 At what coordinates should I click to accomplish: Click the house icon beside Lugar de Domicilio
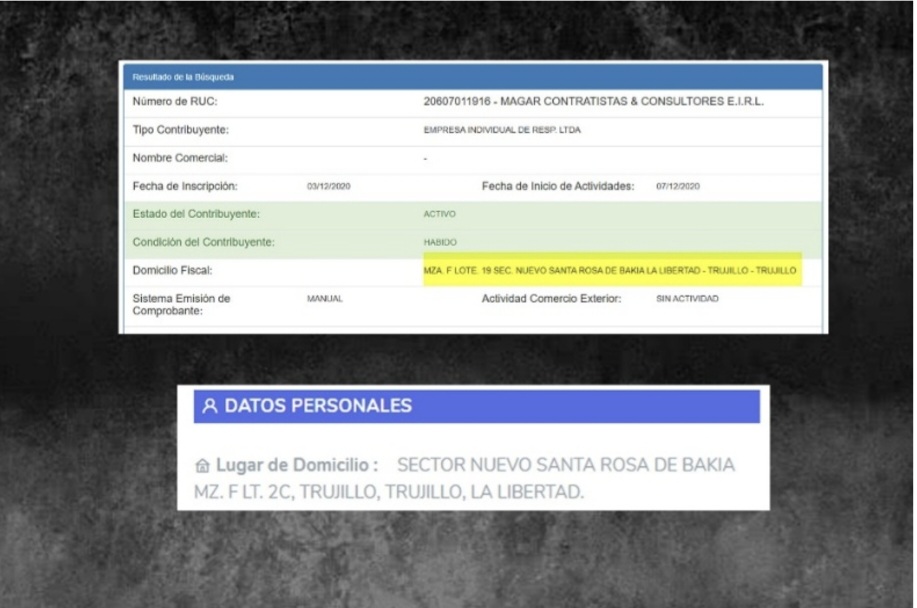(x=203, y=466)
